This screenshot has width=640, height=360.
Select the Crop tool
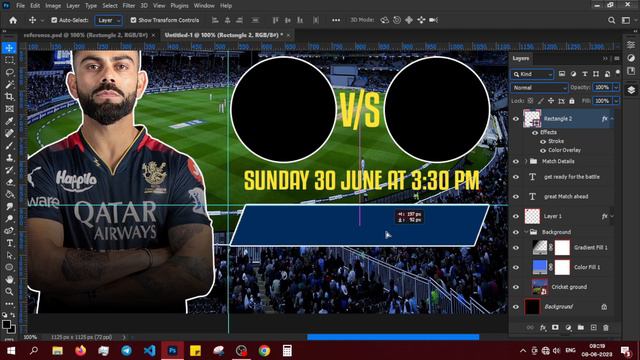coord(9,97)
